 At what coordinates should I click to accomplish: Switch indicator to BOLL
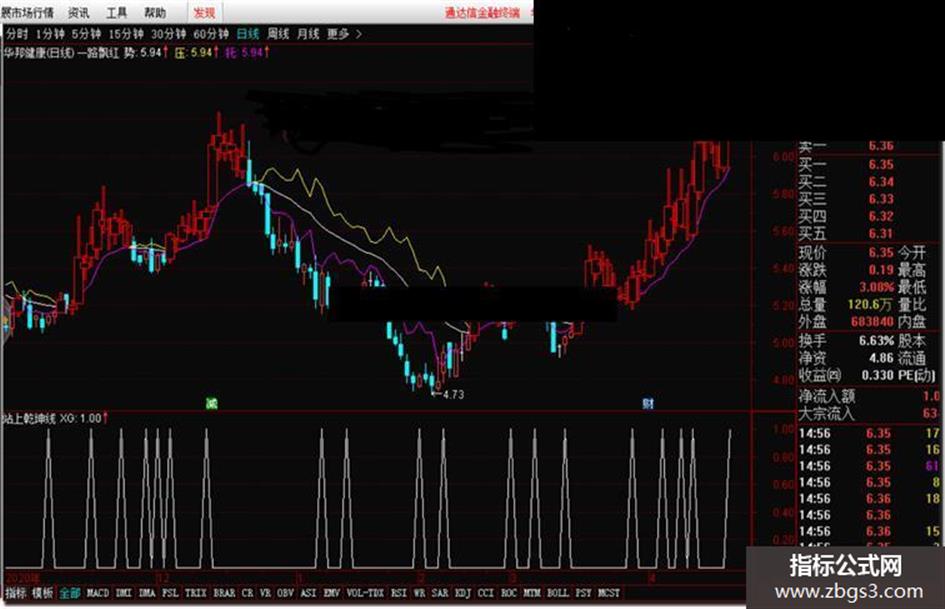[557, 593]
